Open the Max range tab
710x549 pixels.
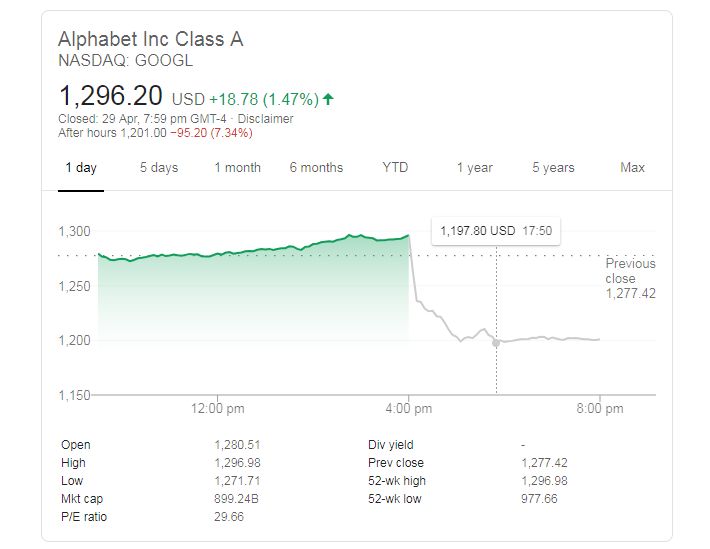pos(632,167)
